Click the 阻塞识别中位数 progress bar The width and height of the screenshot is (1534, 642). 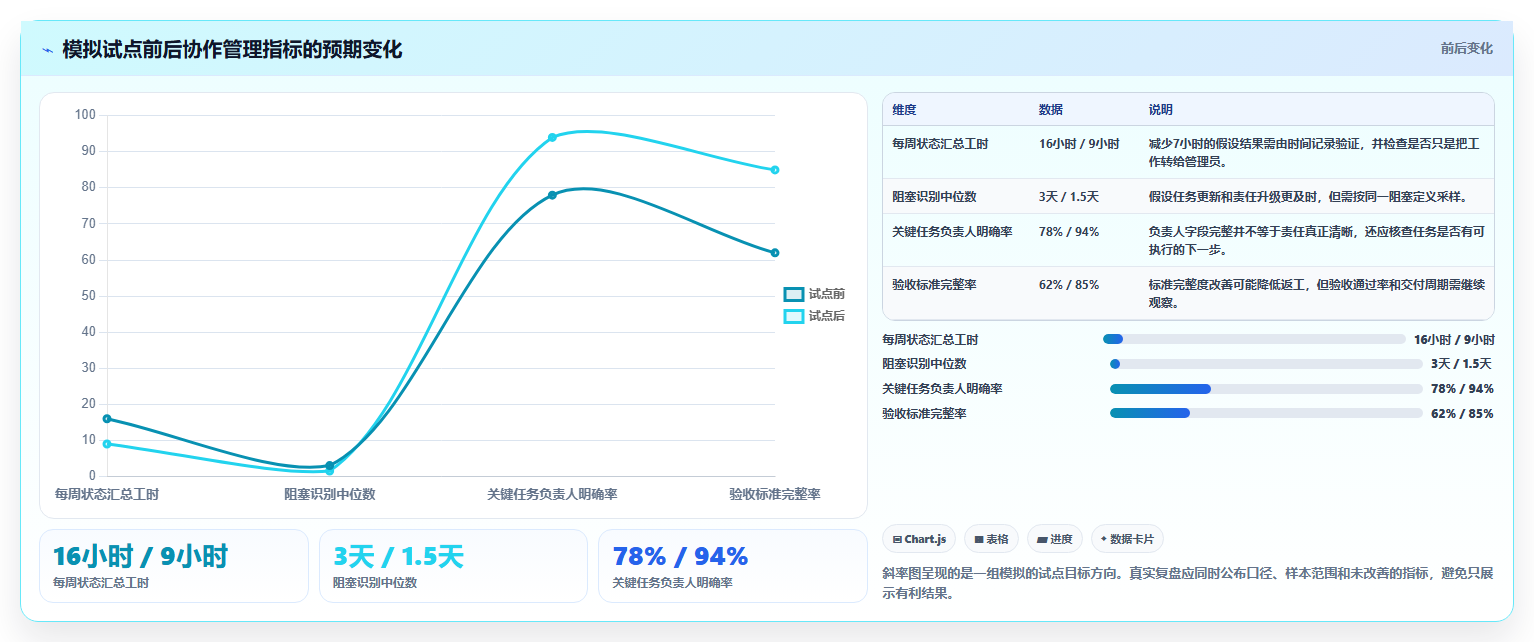click(1266, 364)
